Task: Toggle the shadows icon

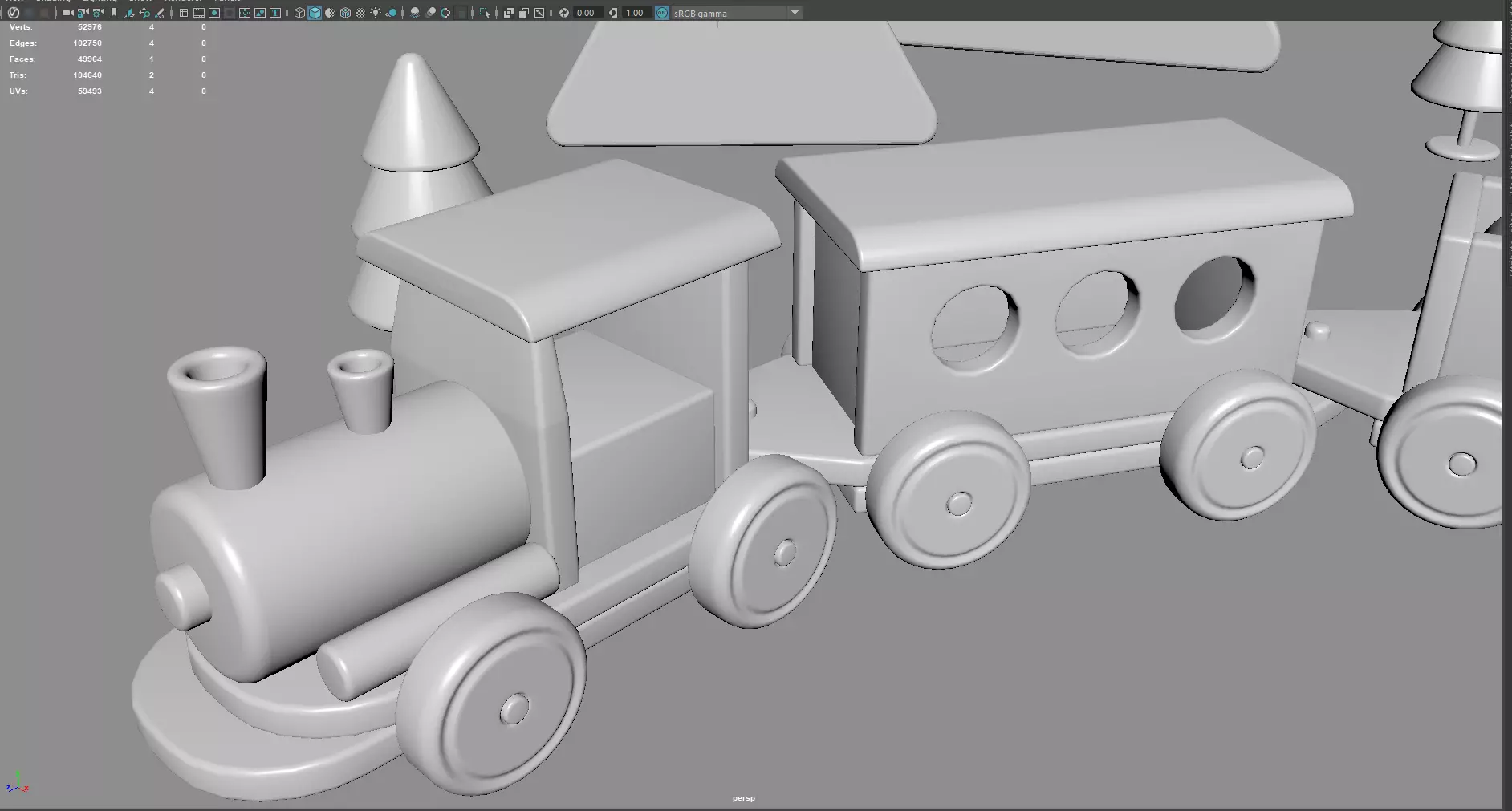Action: pyautogui.click(x=391, y=13)
